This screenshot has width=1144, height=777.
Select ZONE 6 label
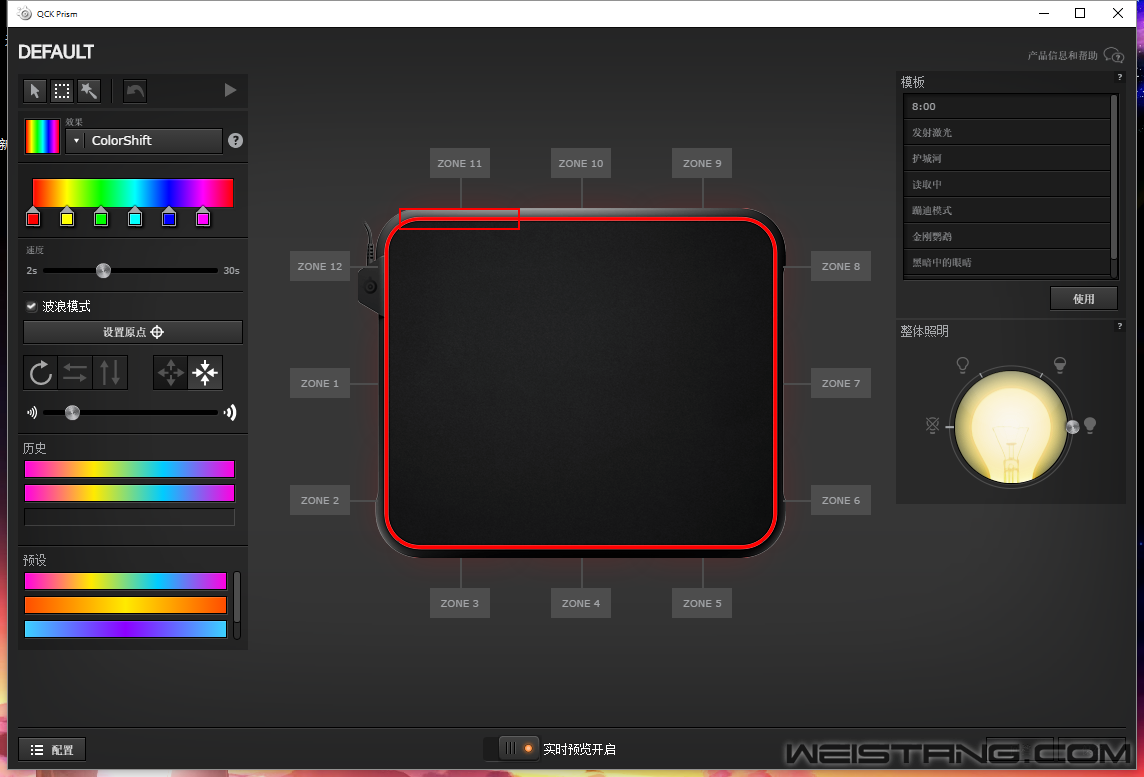click(840, 500)
